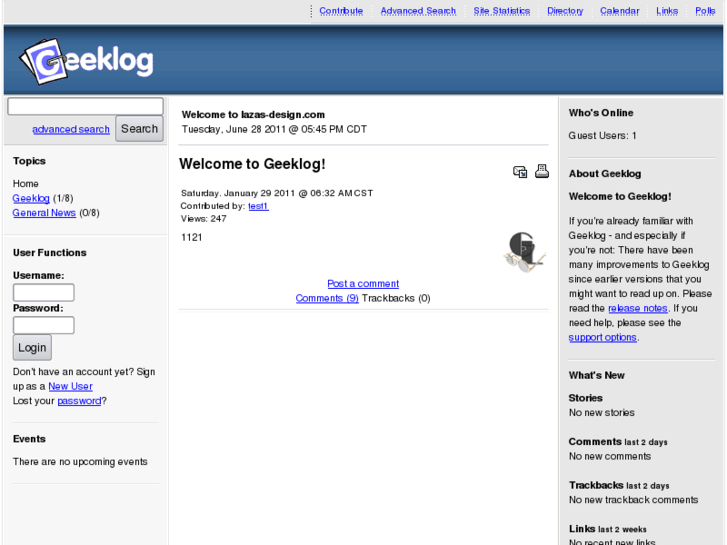Click the Username input field
727x545 pixels.
click(44, 292)
